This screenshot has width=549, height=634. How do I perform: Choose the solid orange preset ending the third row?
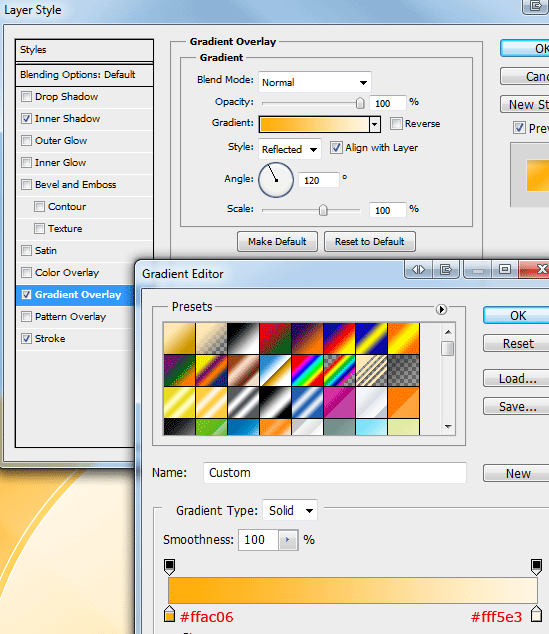403,402
